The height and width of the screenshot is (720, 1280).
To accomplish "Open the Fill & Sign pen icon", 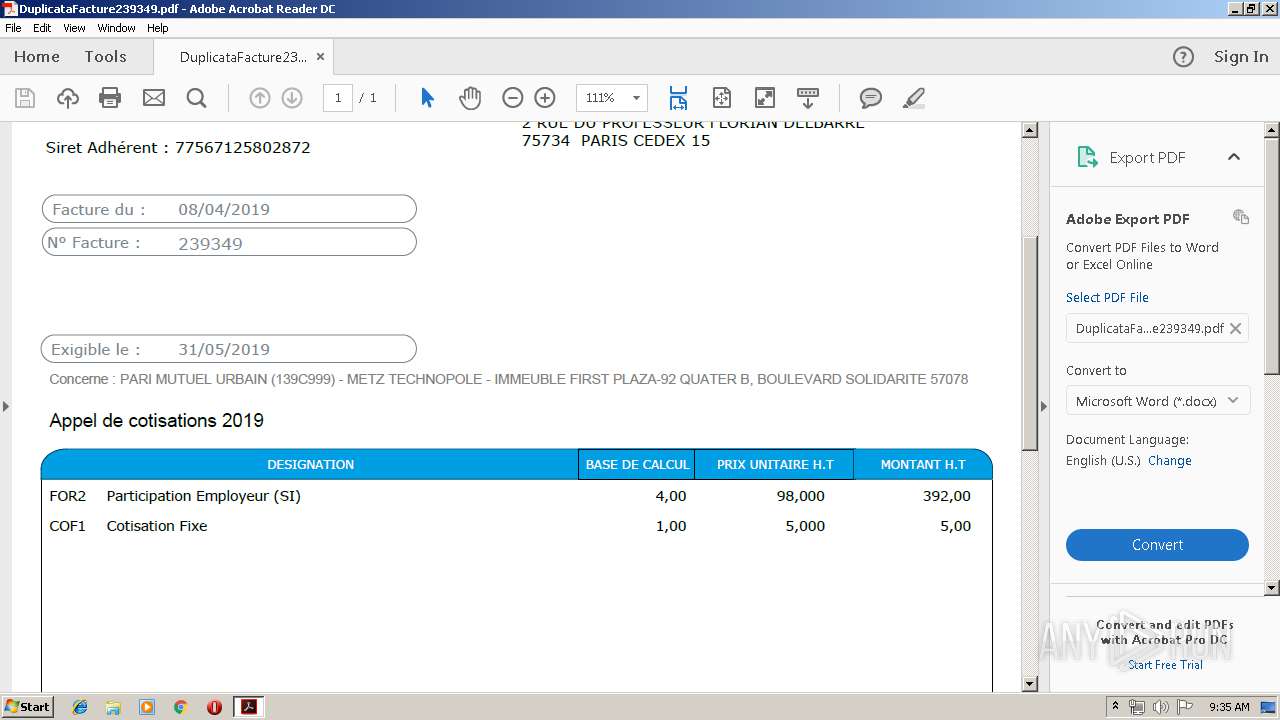I will pyautogui.click(x=913, y=98).
